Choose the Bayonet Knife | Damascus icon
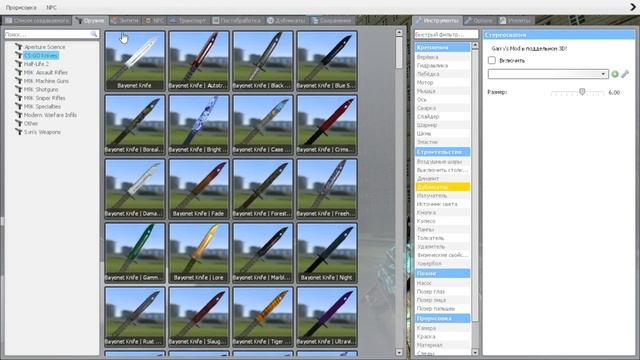Viewport: 640px width, 360px height. (x=135, y=189)
